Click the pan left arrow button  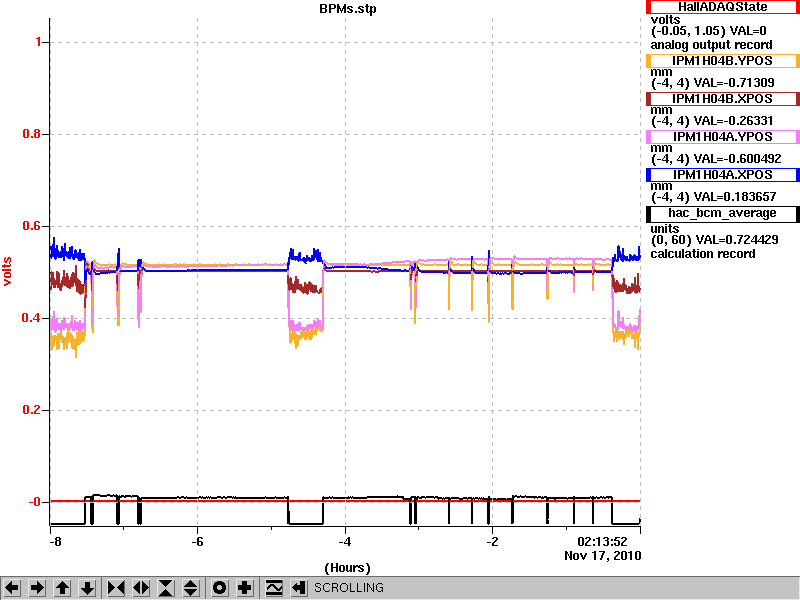point(12,588)
